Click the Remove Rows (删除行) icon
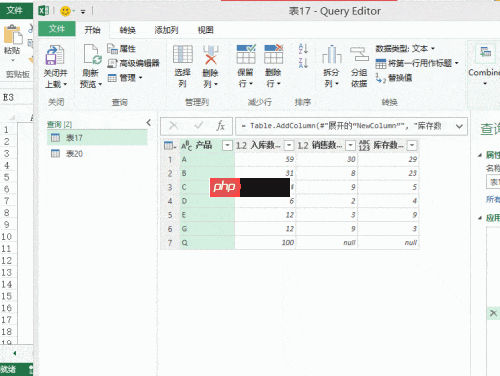This screenshot has width=500, height=376. 274,54
